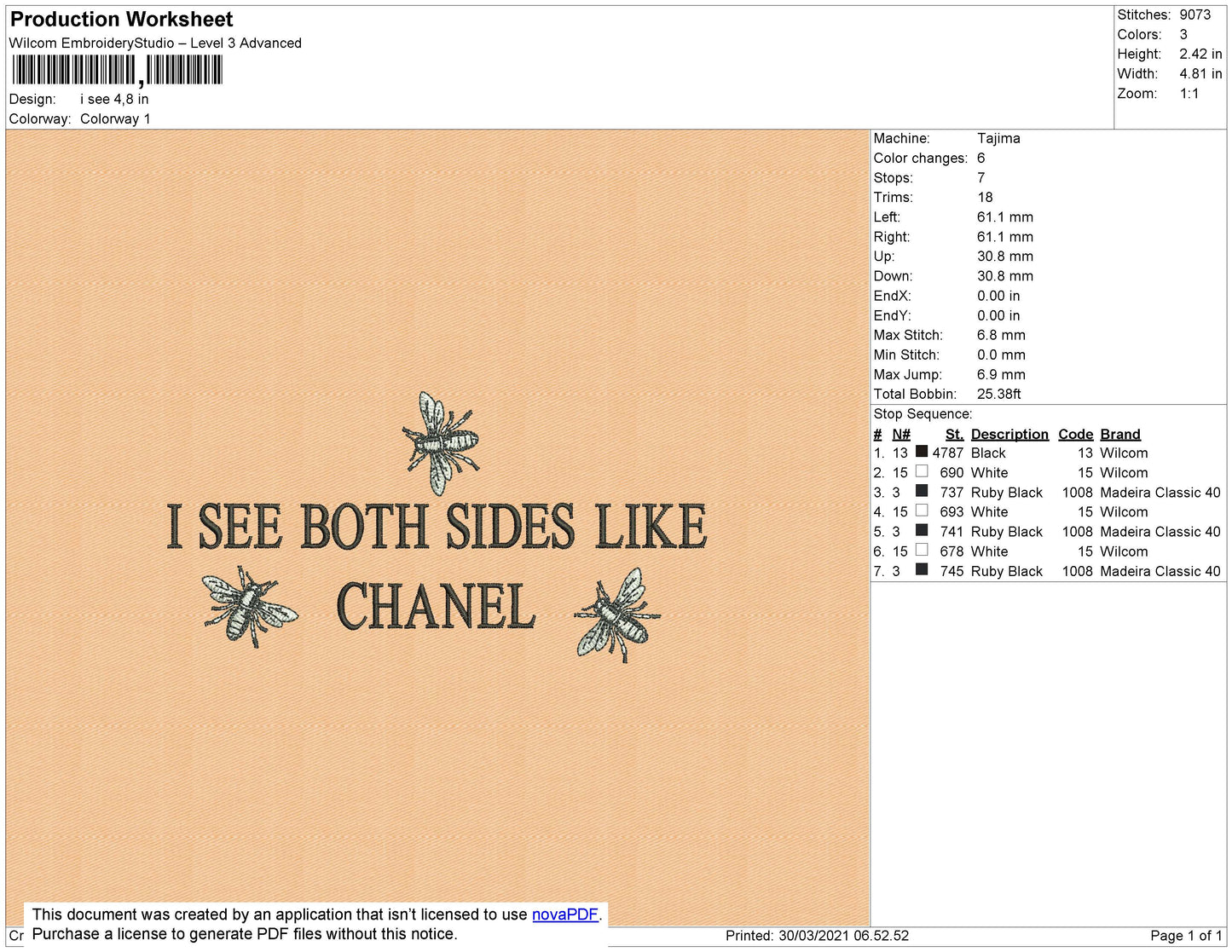Click stitch count 745 in row 7
1232x952 pixels.
coord(951,572)
